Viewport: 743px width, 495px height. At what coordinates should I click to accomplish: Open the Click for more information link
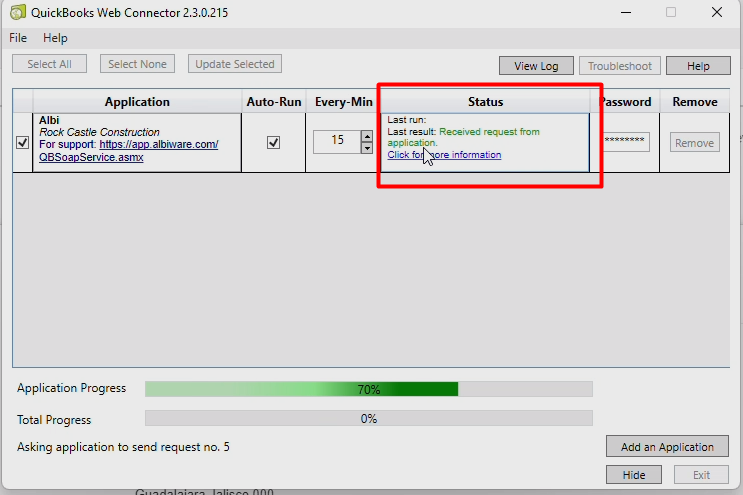click(444, 155)
